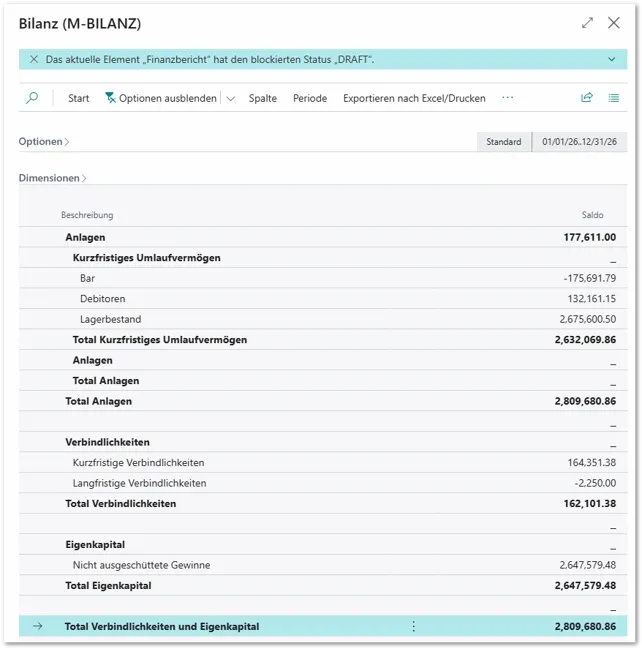The height and width of the screenshot is (649, 642).
Task: Open the list view icon
Action: [x=613, y=98]
